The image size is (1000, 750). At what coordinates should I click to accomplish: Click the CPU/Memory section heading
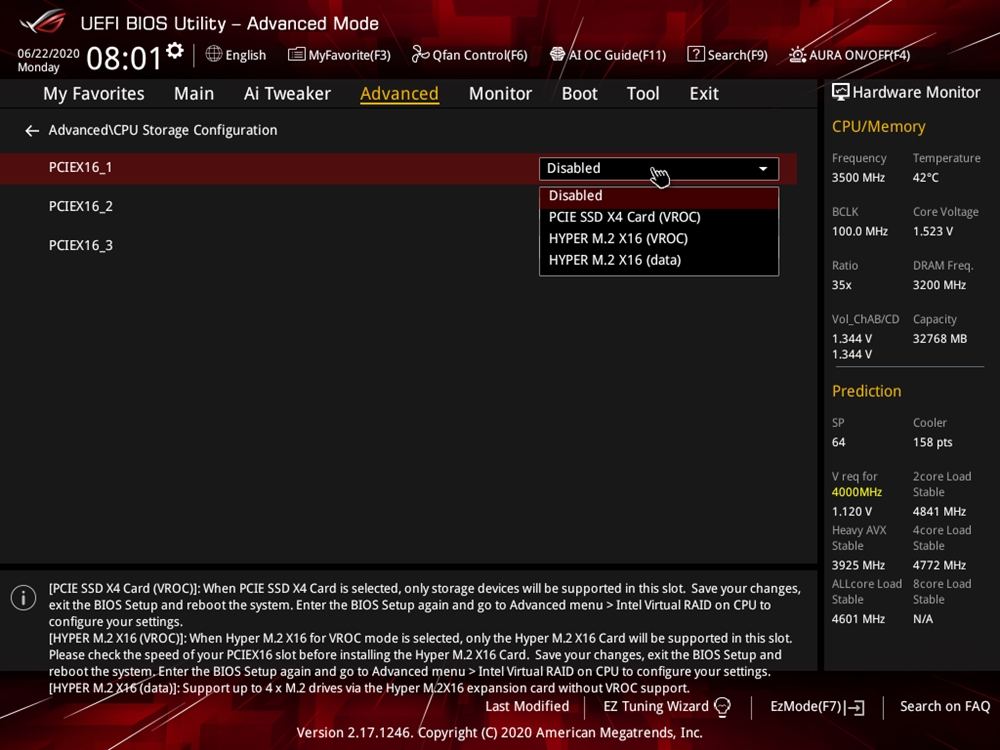tap(878, 127)
